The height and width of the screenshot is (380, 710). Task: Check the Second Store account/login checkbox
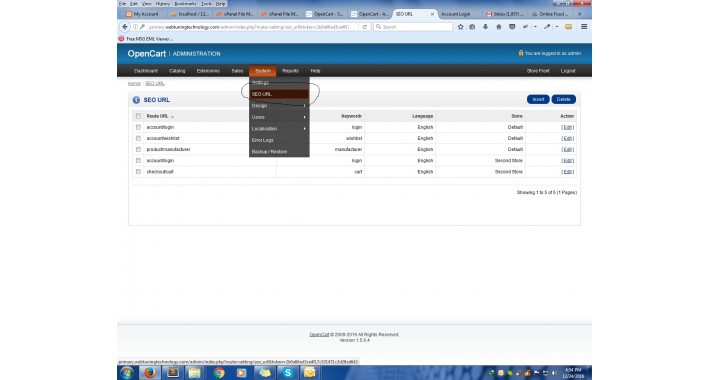pyautogui.click(x=138, y=160)
